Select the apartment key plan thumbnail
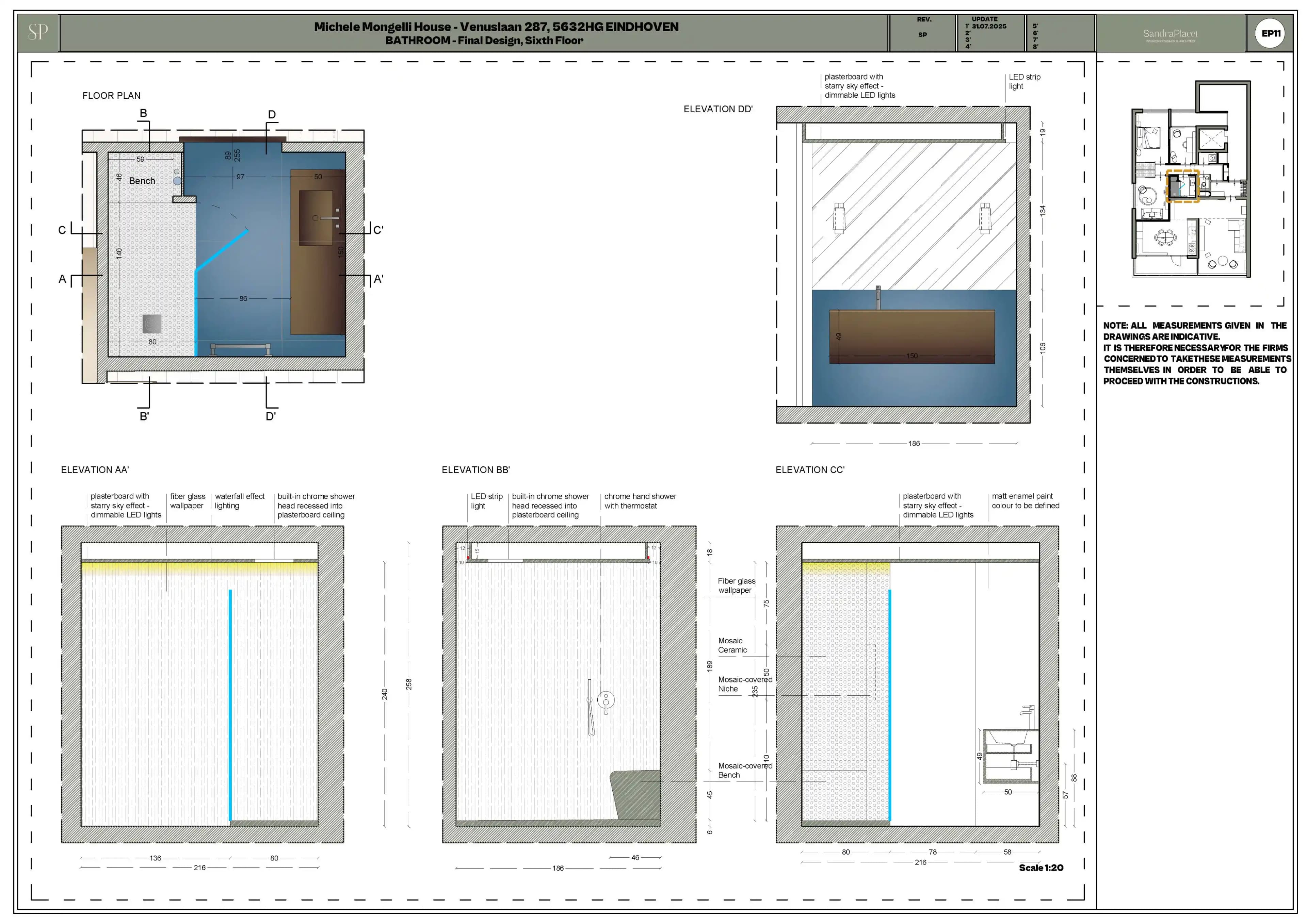Screen dimensions: 1307x924 coord(1191,179)
